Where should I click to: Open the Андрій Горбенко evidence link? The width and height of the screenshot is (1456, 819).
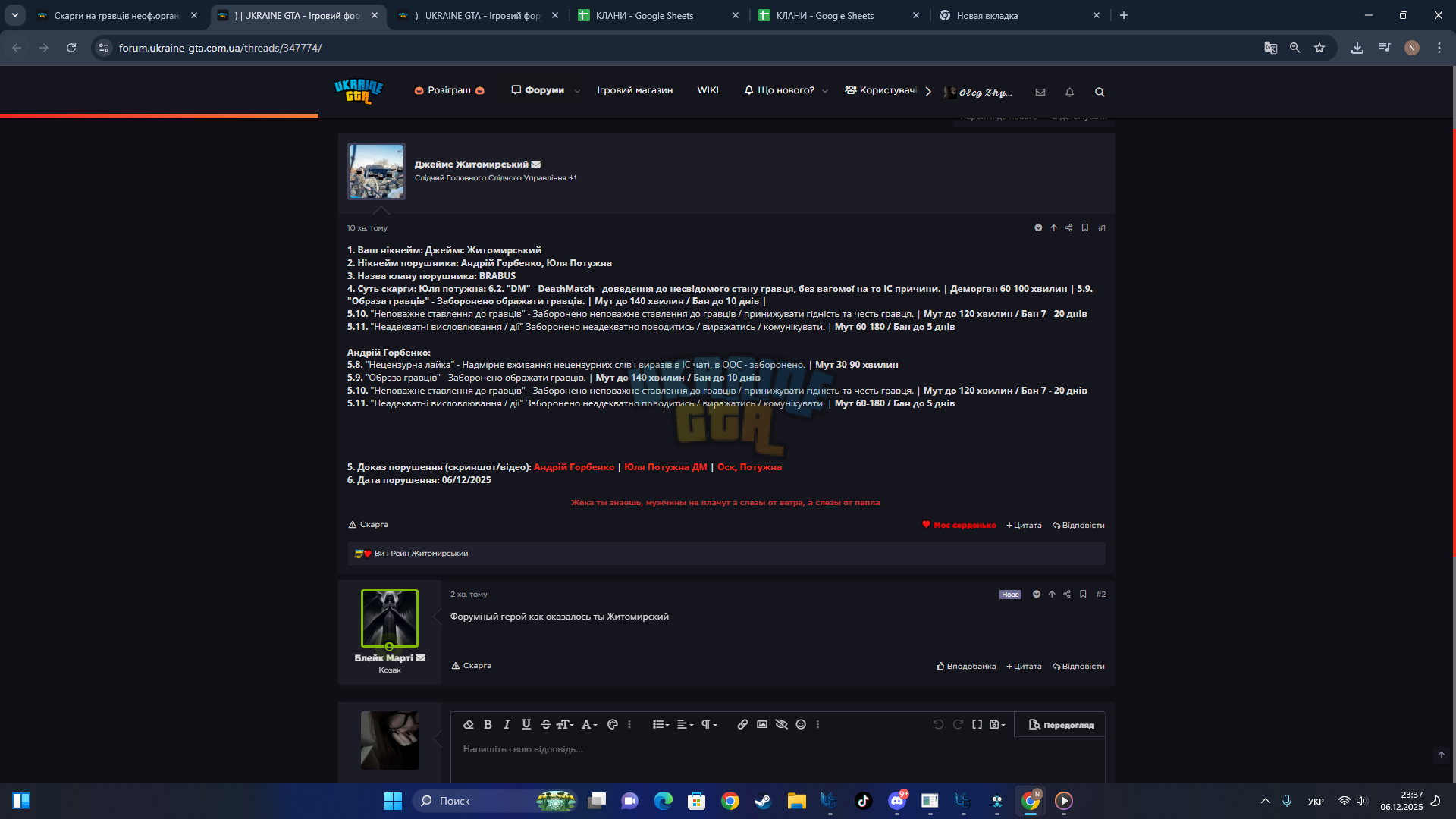point(574,467)
